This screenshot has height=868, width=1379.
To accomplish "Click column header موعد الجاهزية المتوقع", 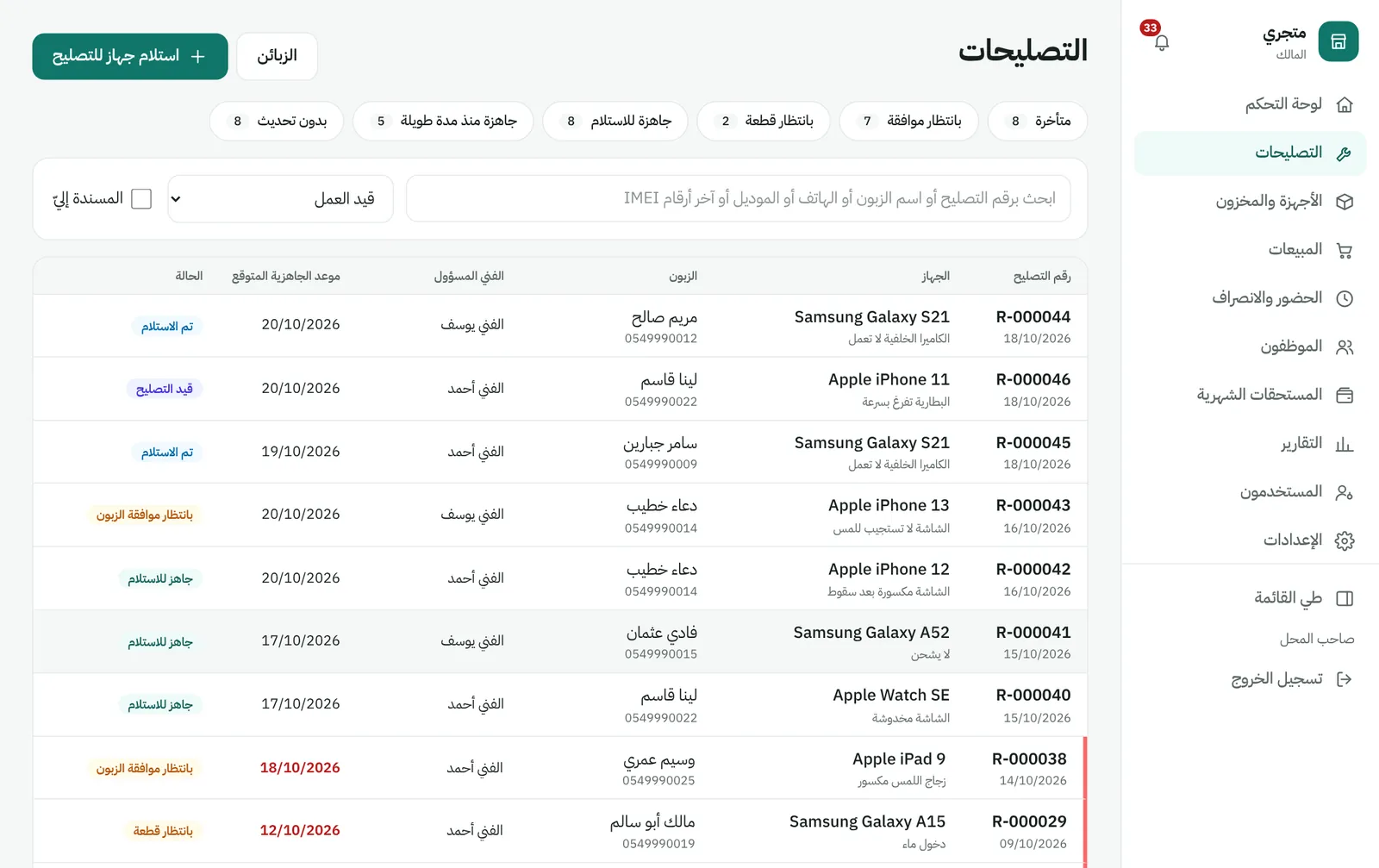I will pyautogui.click(x=286, y=277).
